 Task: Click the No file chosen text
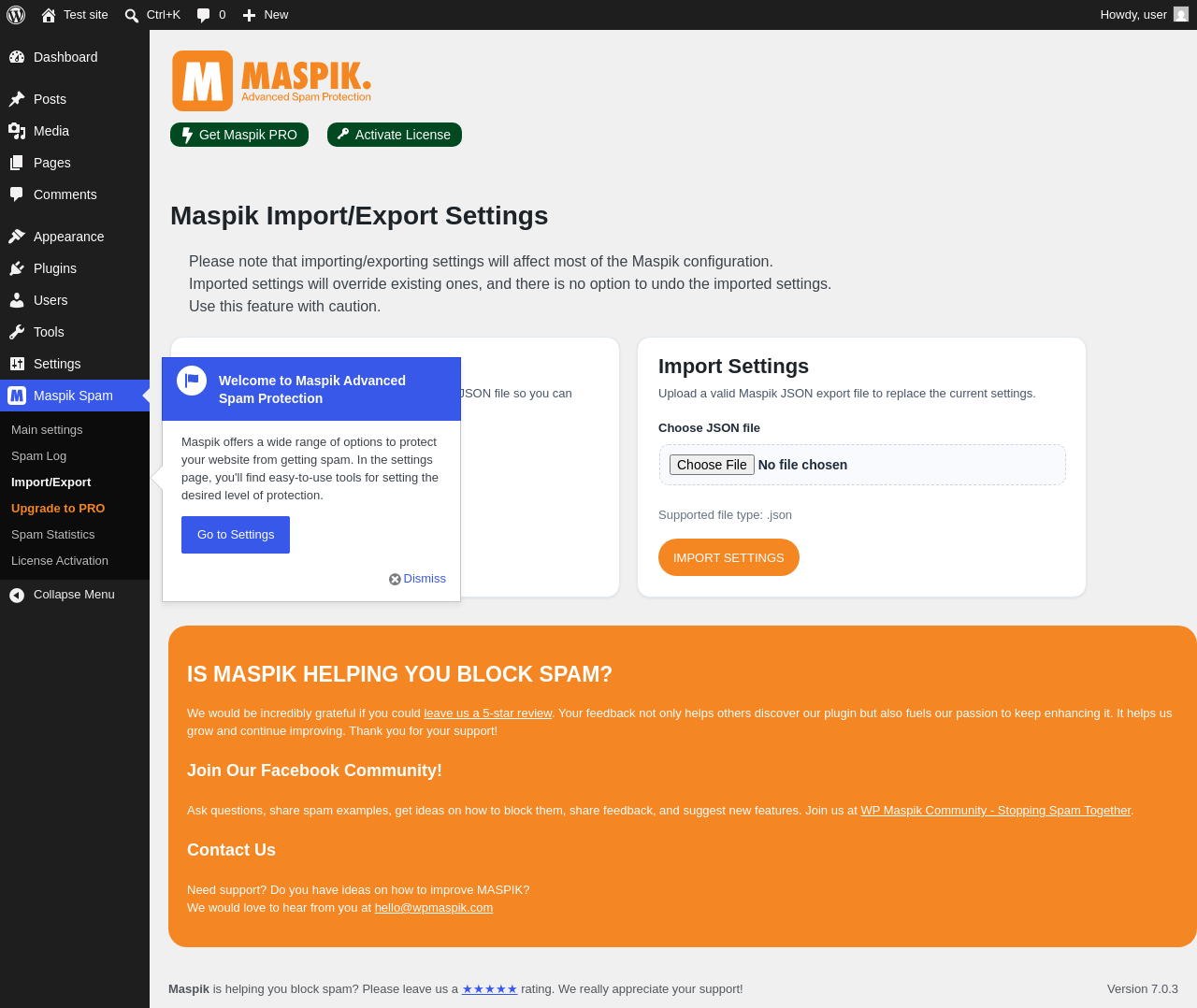(x=802, y=465)
